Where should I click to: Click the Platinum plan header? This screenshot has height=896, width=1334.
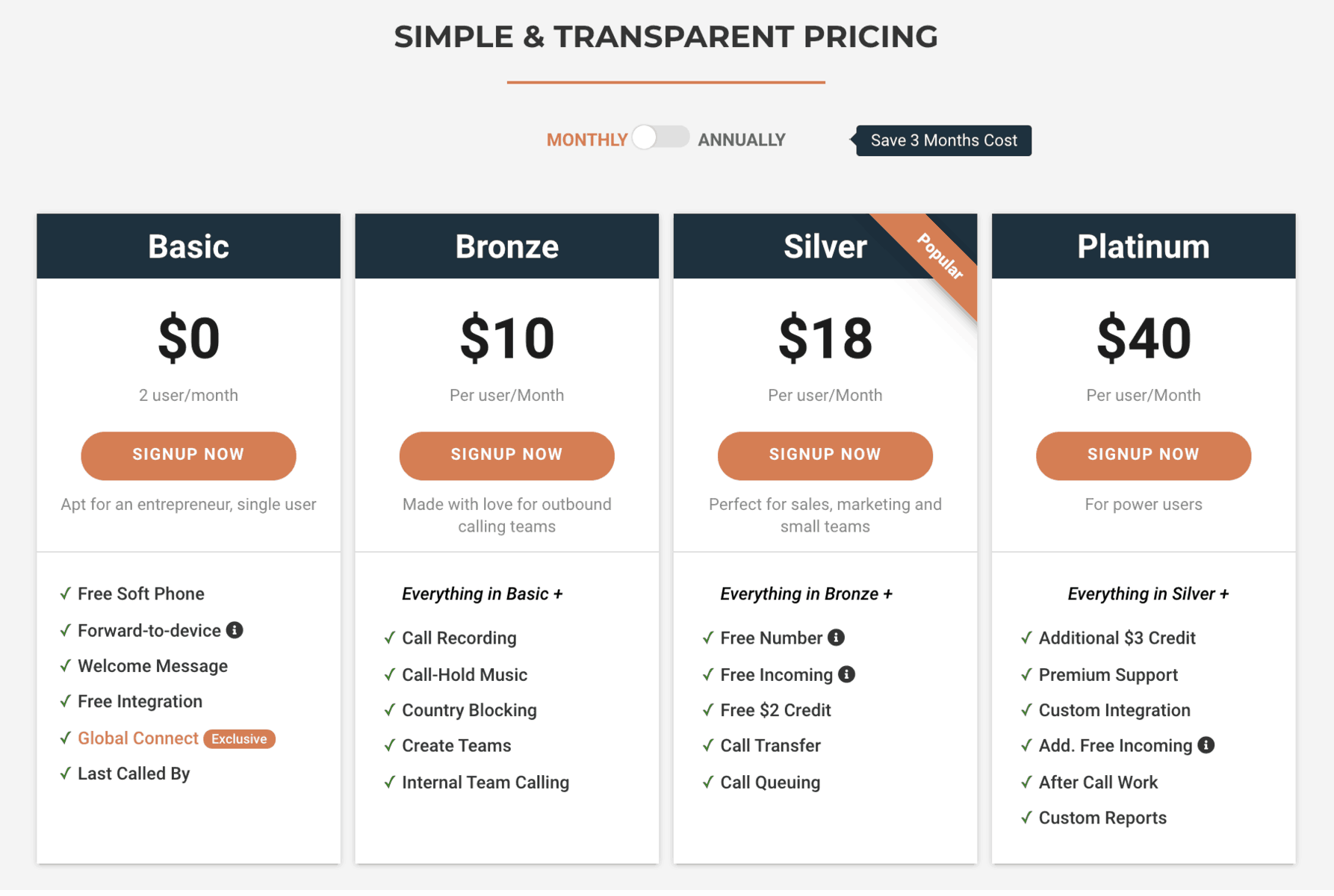tap(1143, 246)
